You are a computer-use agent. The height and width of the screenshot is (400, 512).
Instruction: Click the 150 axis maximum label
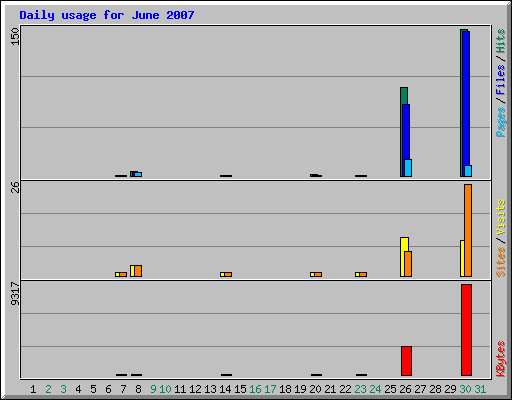click(x=15, y=36)
